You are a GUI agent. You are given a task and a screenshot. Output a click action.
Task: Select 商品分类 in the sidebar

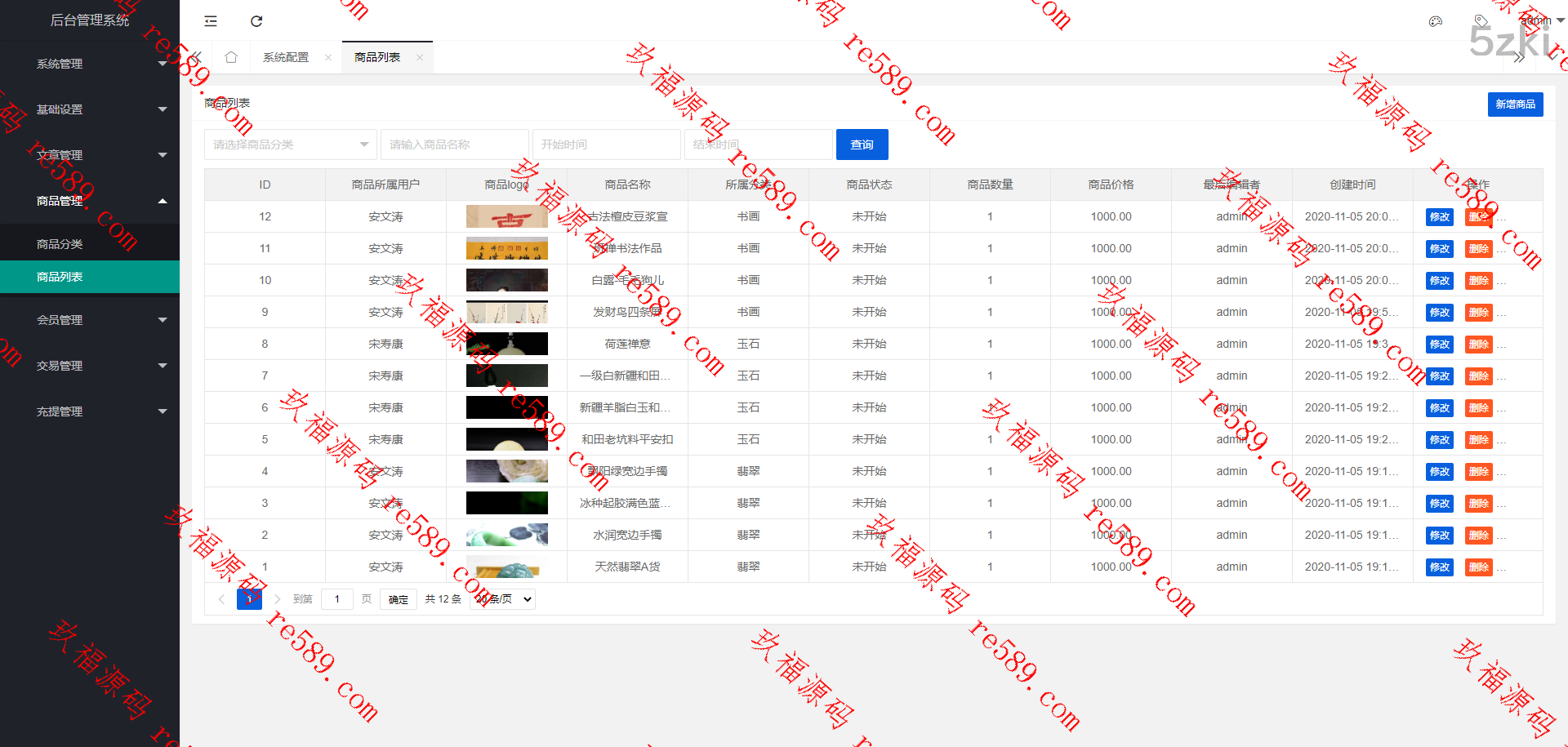click(x=60, y=244)
